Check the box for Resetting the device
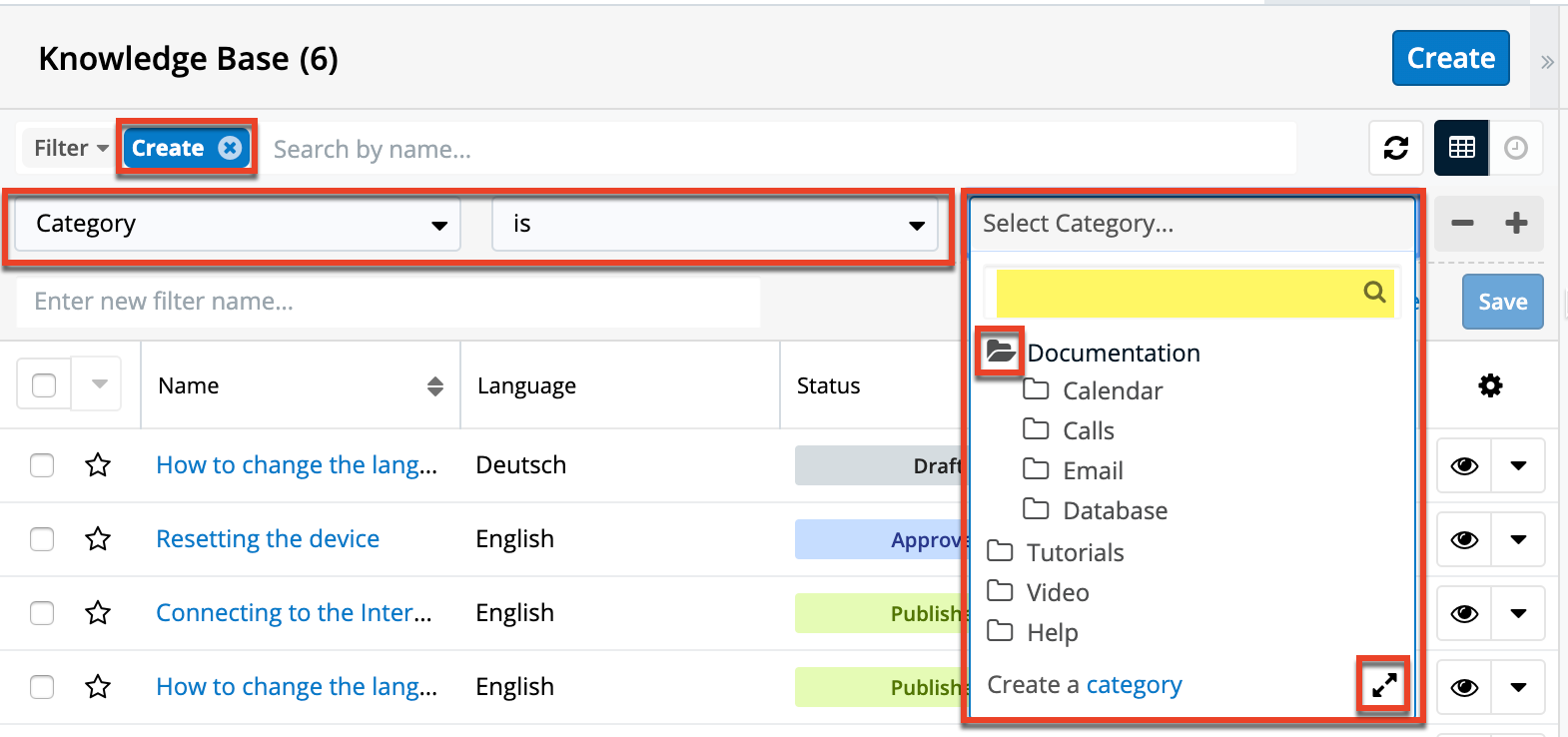Image resolution: width=1568 pixels, height=737 pixels. pyautogui.click(x=42, y=539)
